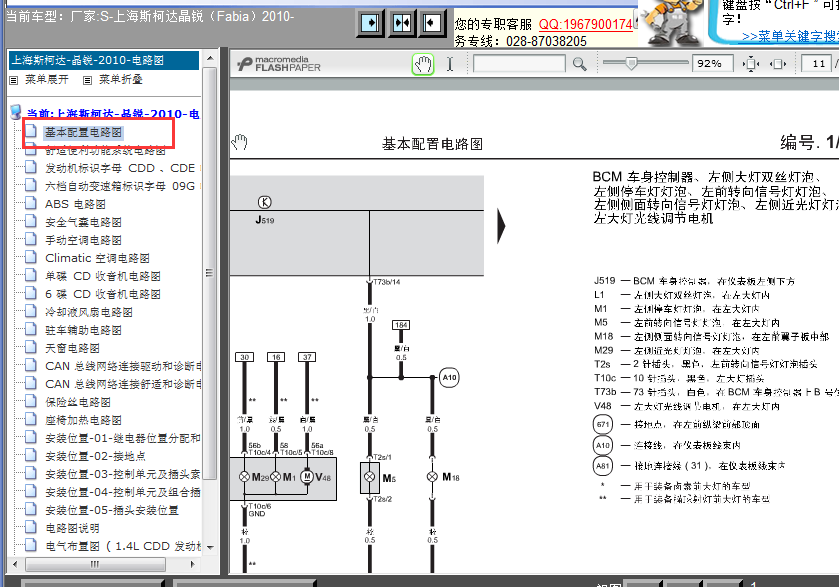Click the tree panel scroll up arrow
Screen dimensions: 839x587
210,58
